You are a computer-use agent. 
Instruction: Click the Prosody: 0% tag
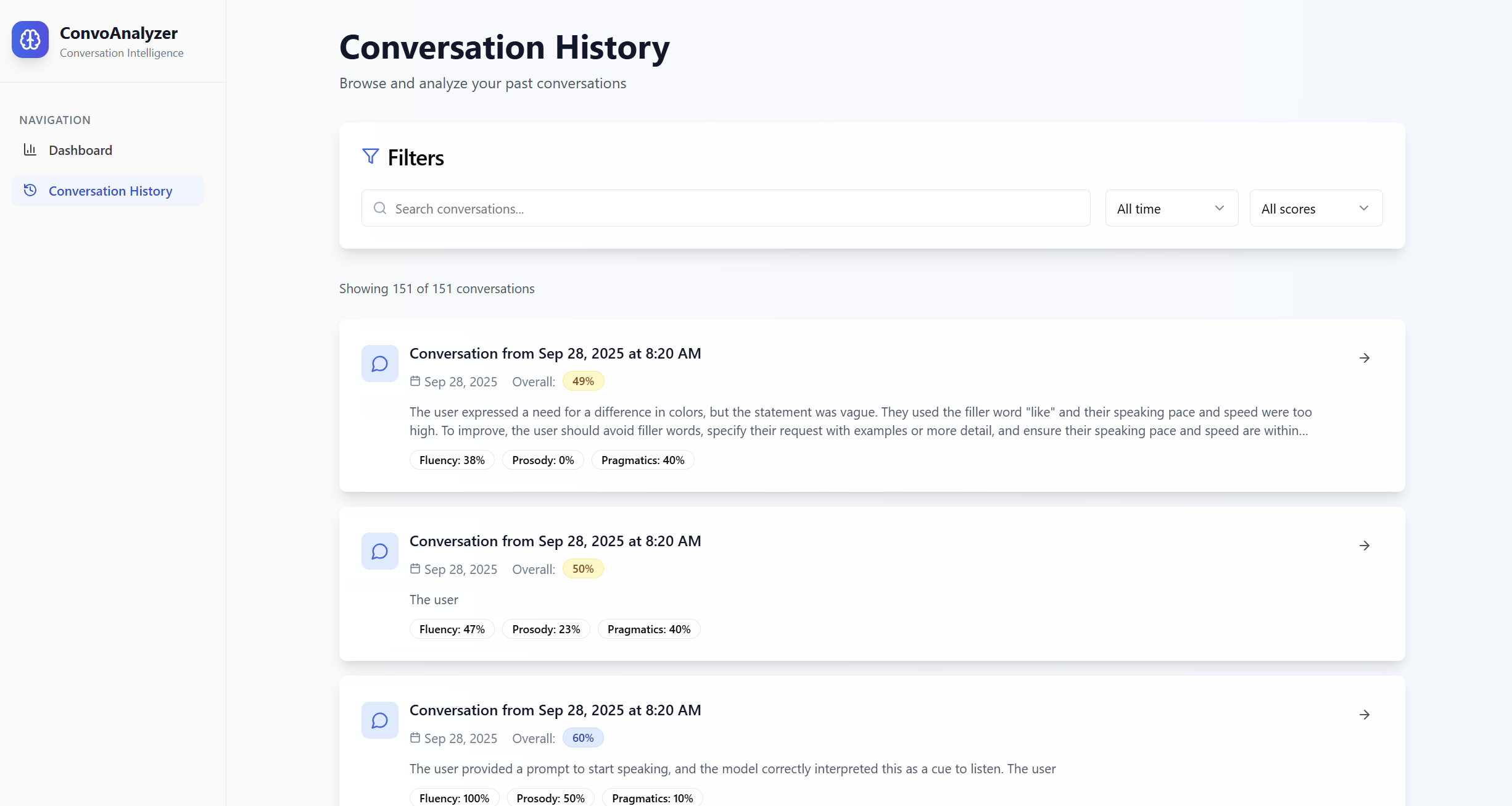tap(542, 460)
